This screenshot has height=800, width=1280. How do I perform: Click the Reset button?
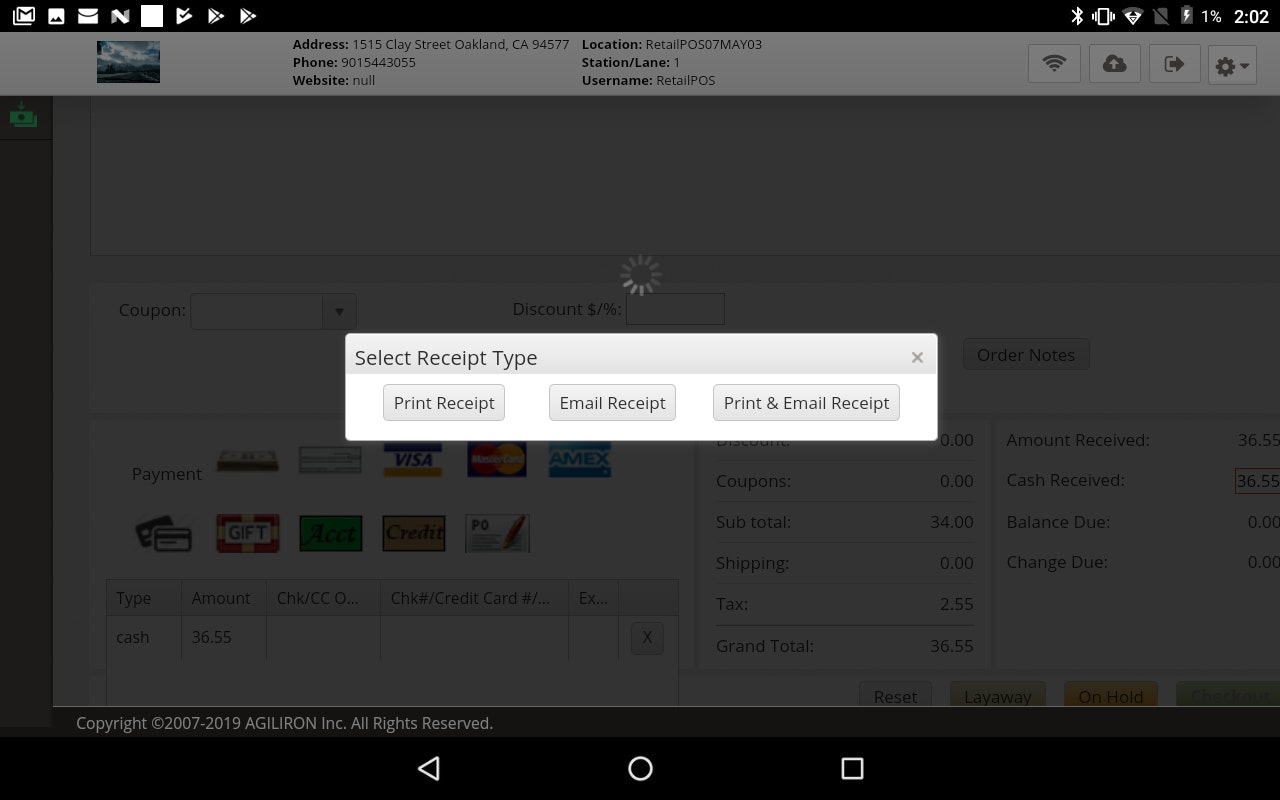point(895,696)
